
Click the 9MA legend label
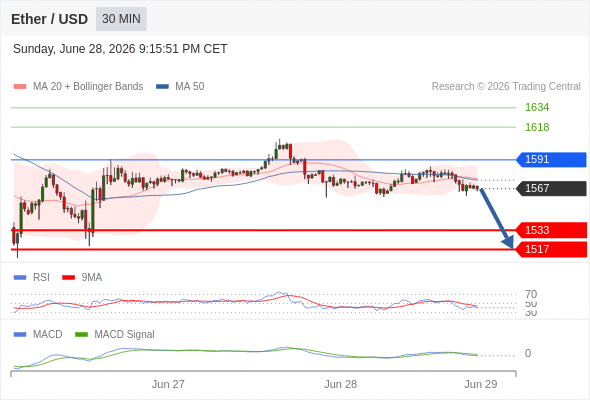tap(92, 278)
